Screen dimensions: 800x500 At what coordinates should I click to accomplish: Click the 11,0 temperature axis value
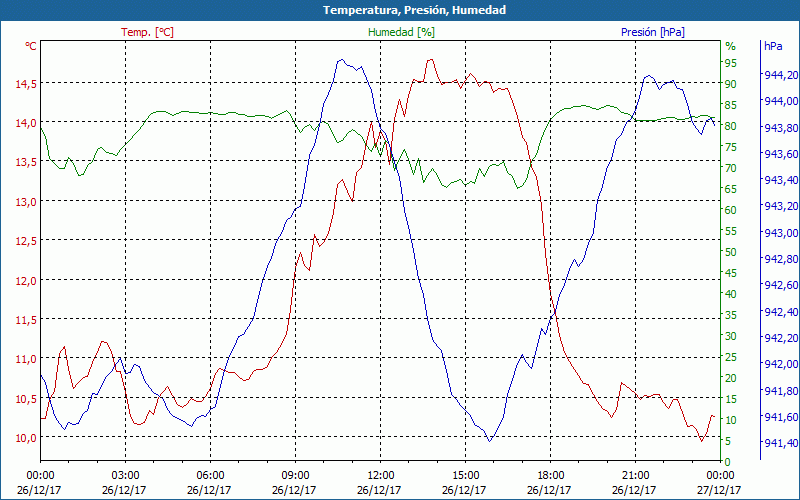pyautogui.click(x=26, y=359)
